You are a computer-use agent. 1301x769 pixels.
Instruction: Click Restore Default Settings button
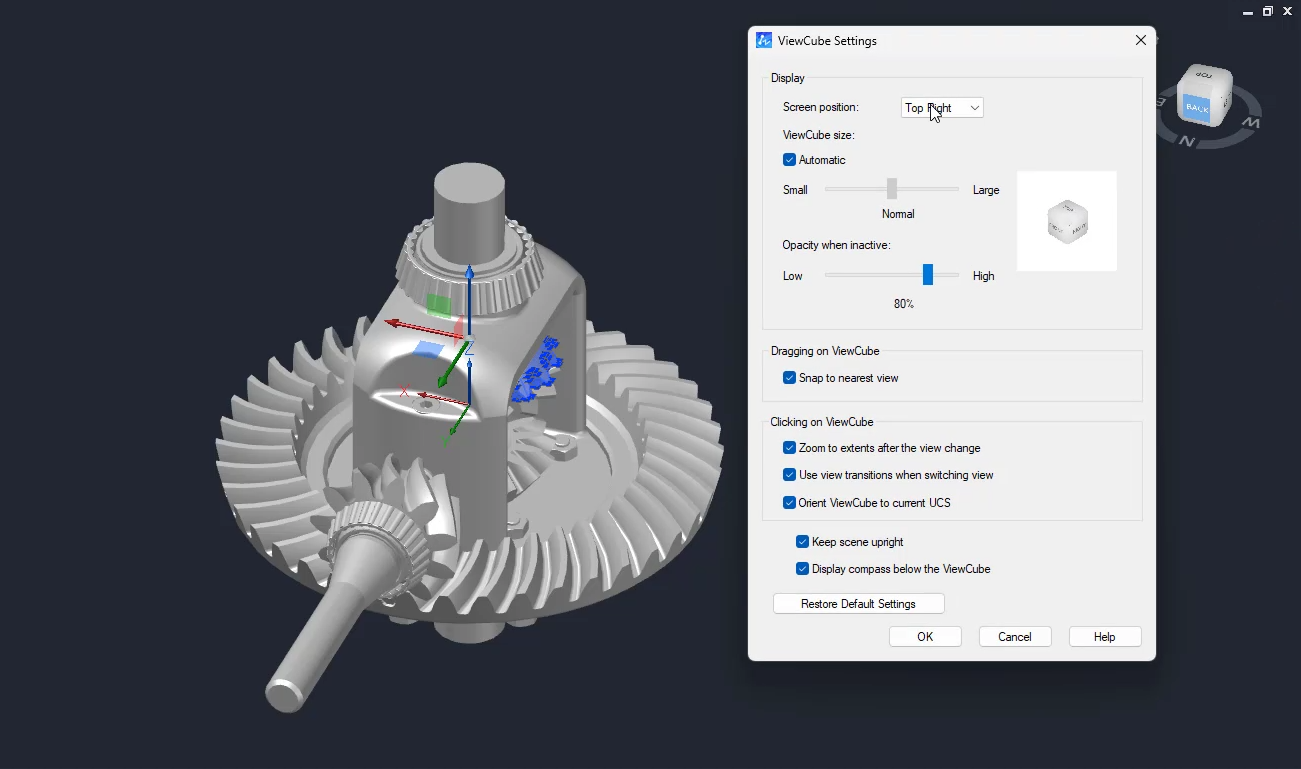pyautogui.click(x=859, y=604)
